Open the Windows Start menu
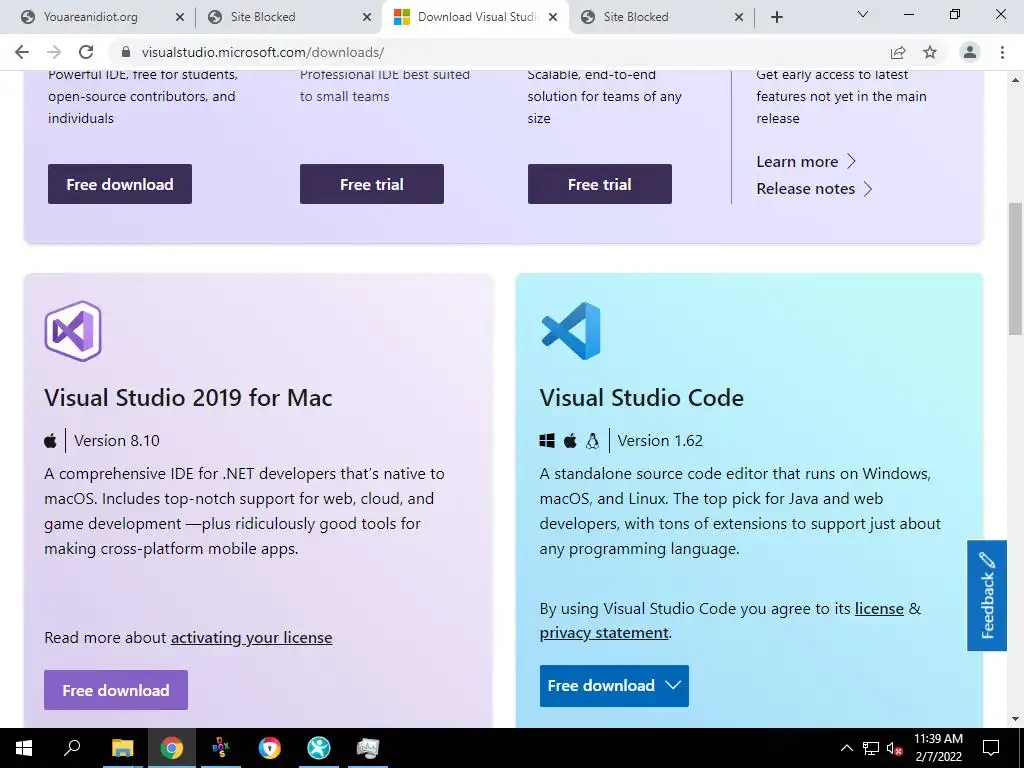1024x768 pixels. [x=24, y=748]
